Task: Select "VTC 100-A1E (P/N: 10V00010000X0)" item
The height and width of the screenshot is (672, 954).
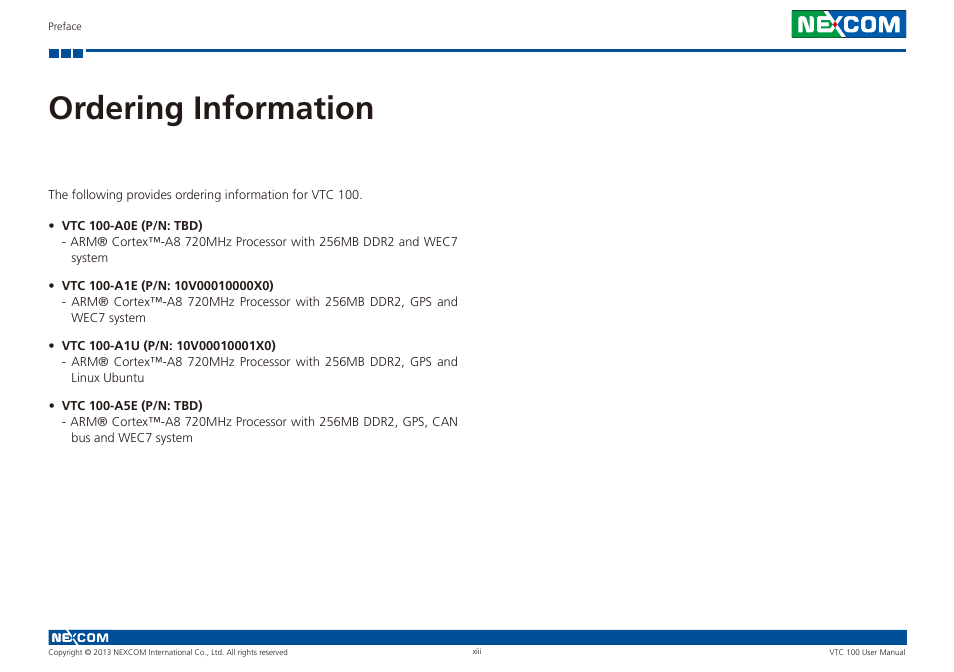Action: 167,286
